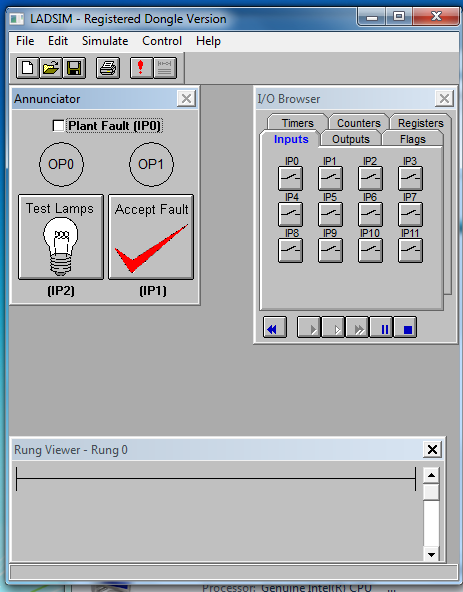Click the outlined step-play simulation button

[x=333, y=327]
